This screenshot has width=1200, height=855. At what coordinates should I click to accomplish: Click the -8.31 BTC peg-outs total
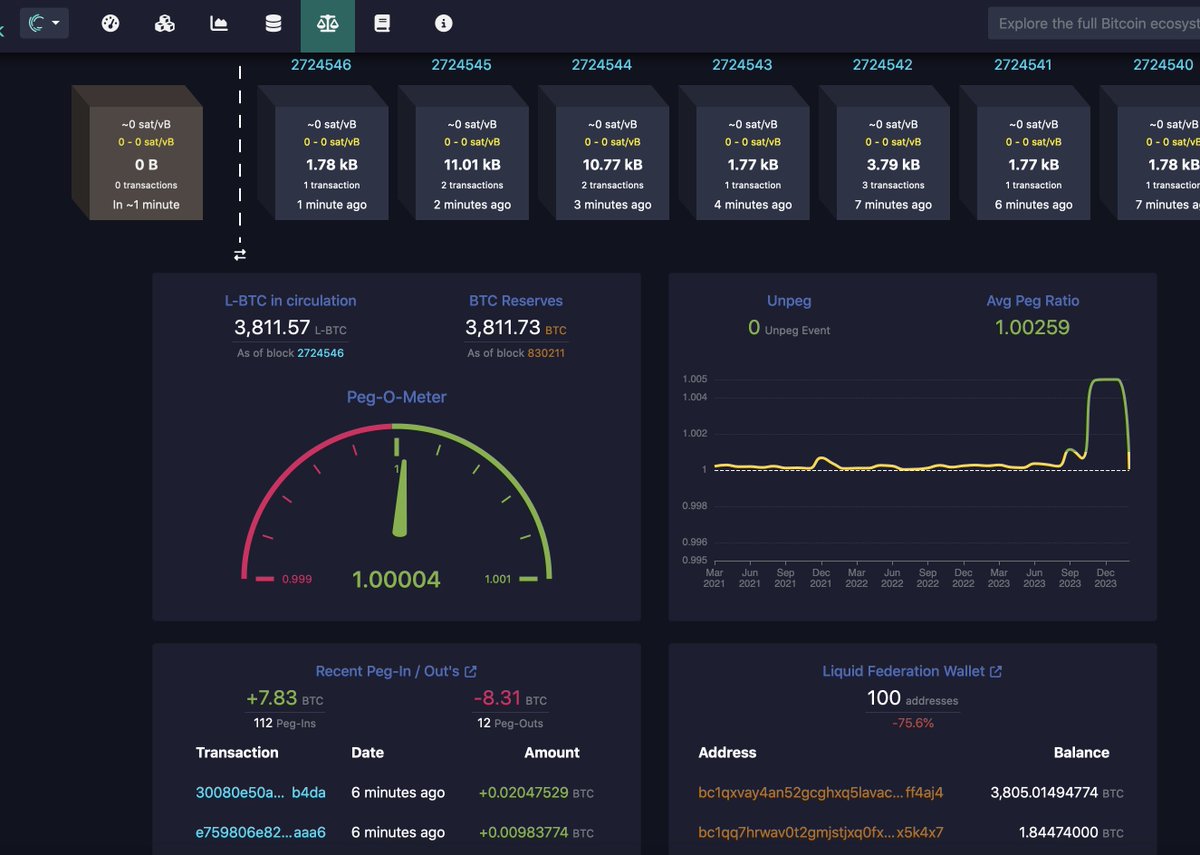coord(510,699)
